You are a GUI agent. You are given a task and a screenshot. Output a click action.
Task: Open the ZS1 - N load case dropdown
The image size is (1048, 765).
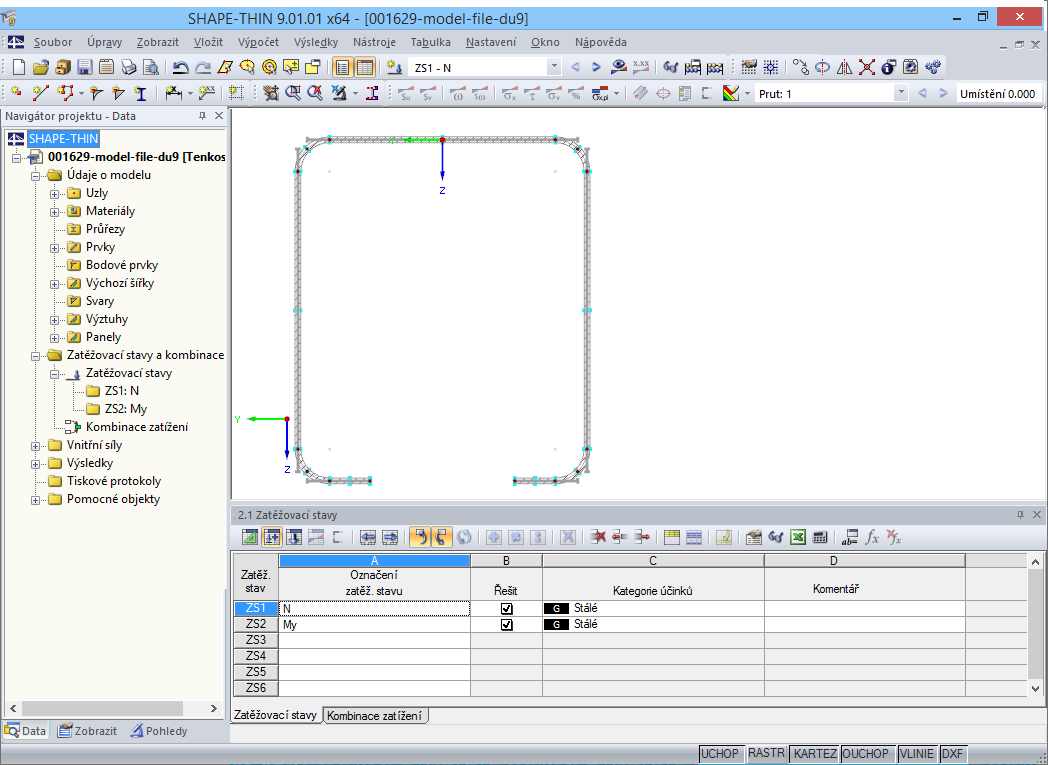point(553,67)
